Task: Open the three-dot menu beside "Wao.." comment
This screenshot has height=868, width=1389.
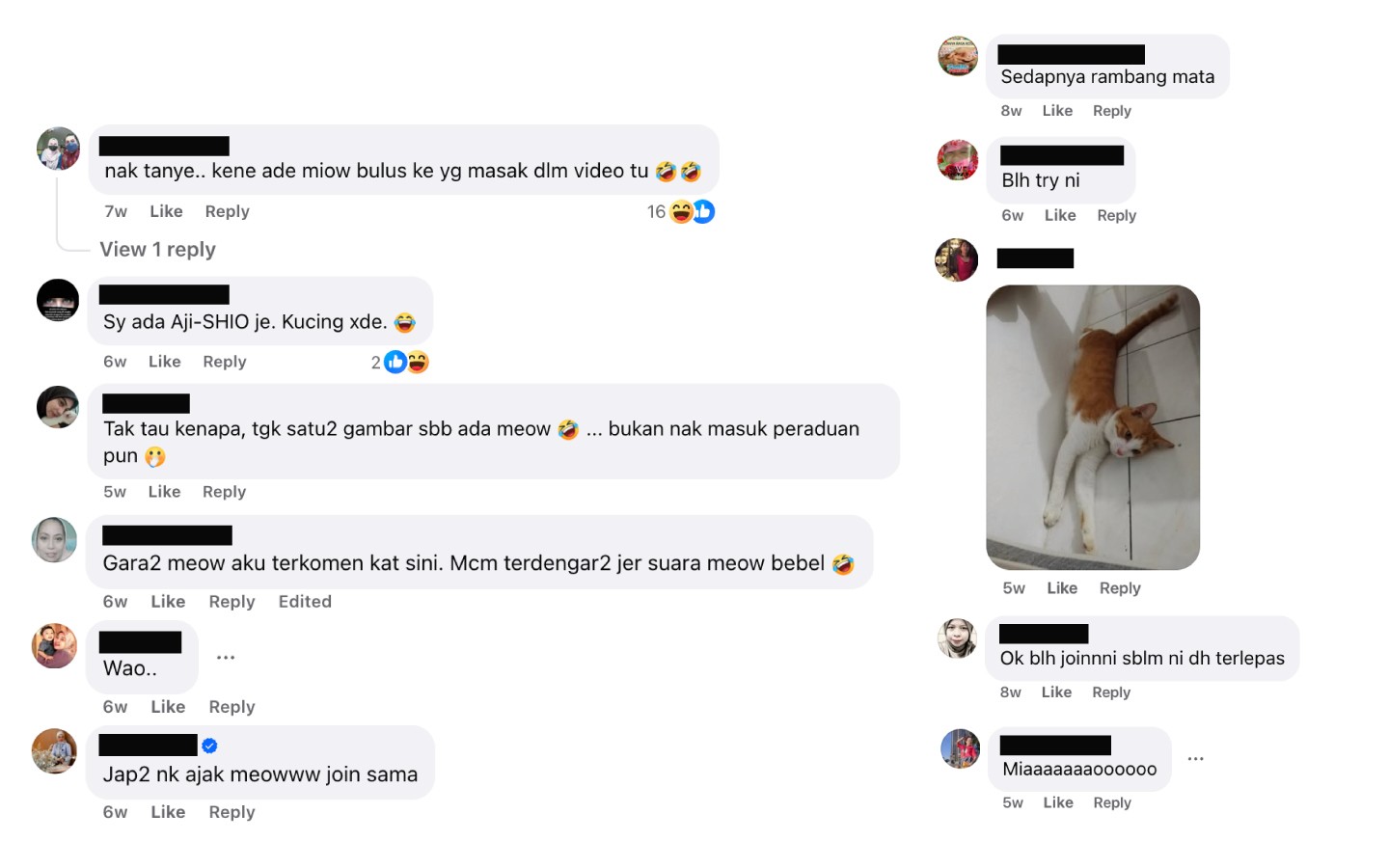Action: (226, 657)
